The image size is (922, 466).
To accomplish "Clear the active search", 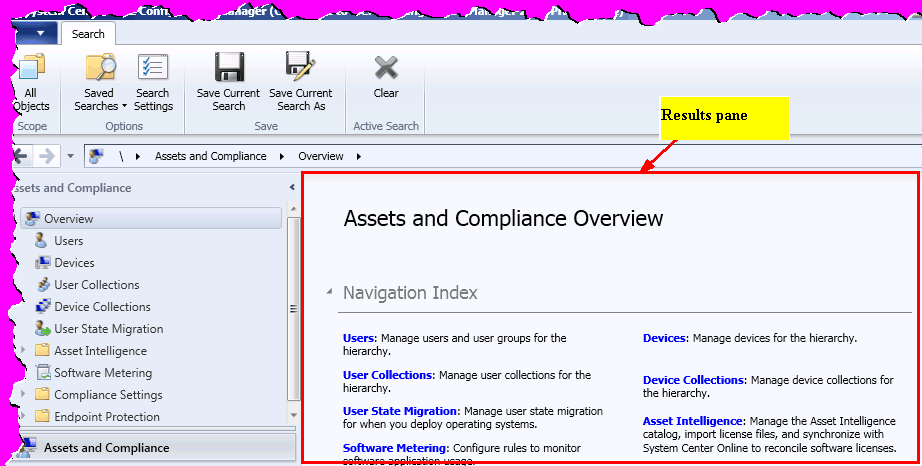I will [386, 77].
